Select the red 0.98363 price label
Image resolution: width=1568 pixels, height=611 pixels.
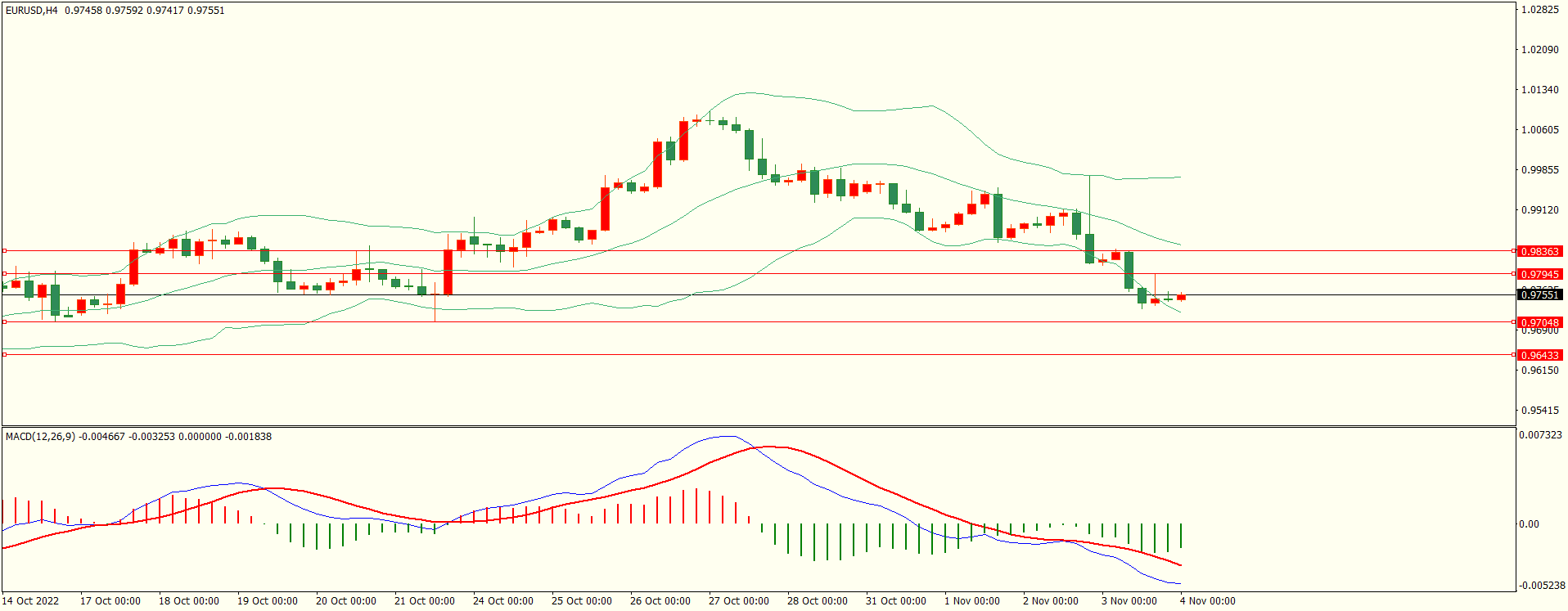[1539, 252]
